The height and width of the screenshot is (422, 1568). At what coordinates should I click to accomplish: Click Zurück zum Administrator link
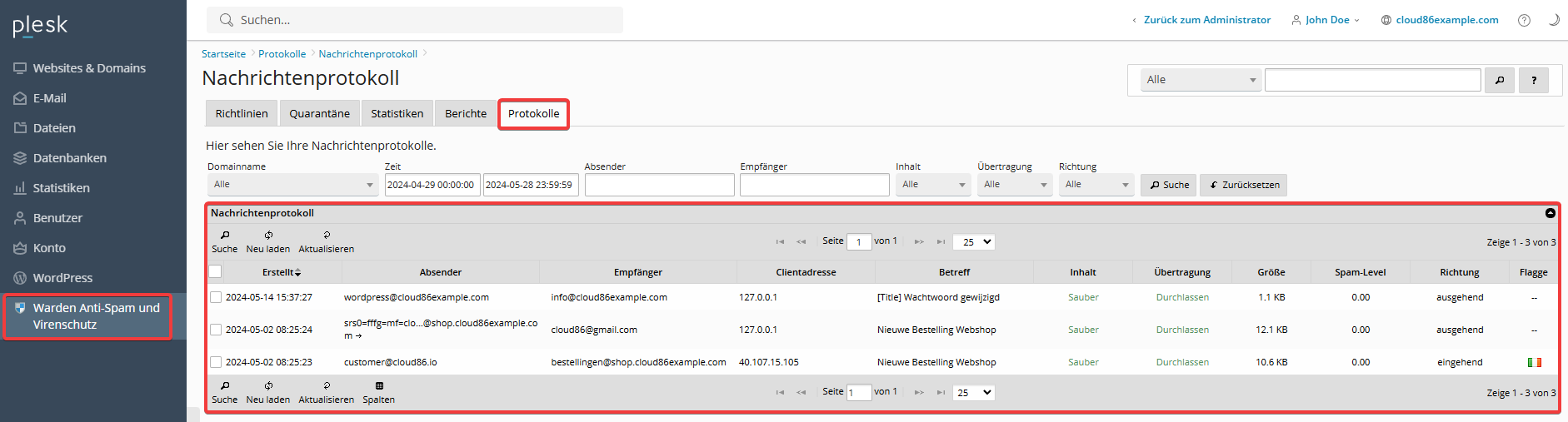coord(1207,20)
